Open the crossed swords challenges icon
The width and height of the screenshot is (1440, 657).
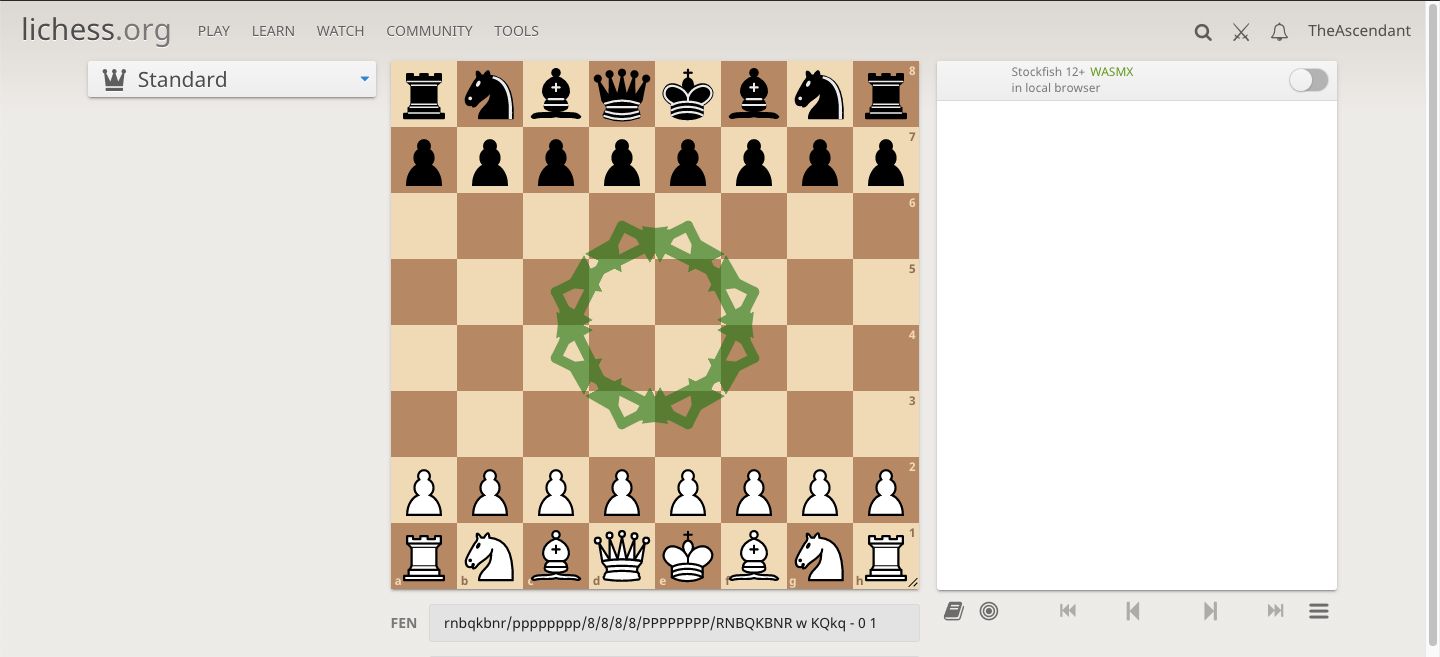click(1240, 31)
